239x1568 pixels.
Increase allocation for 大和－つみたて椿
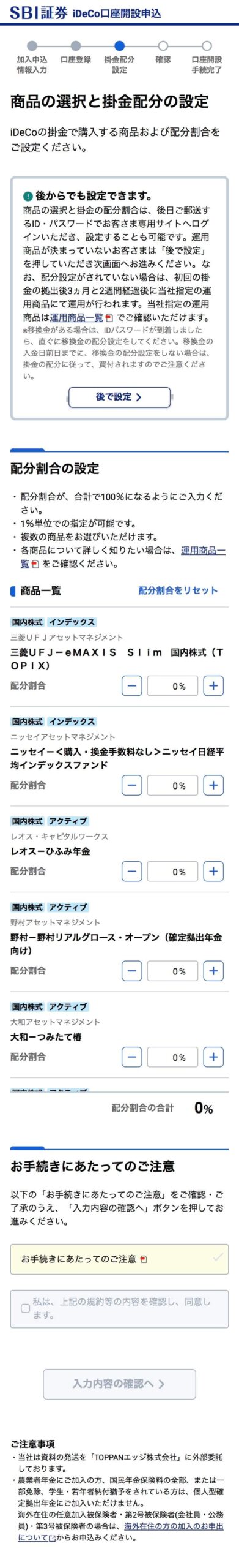pos(213,1057)
